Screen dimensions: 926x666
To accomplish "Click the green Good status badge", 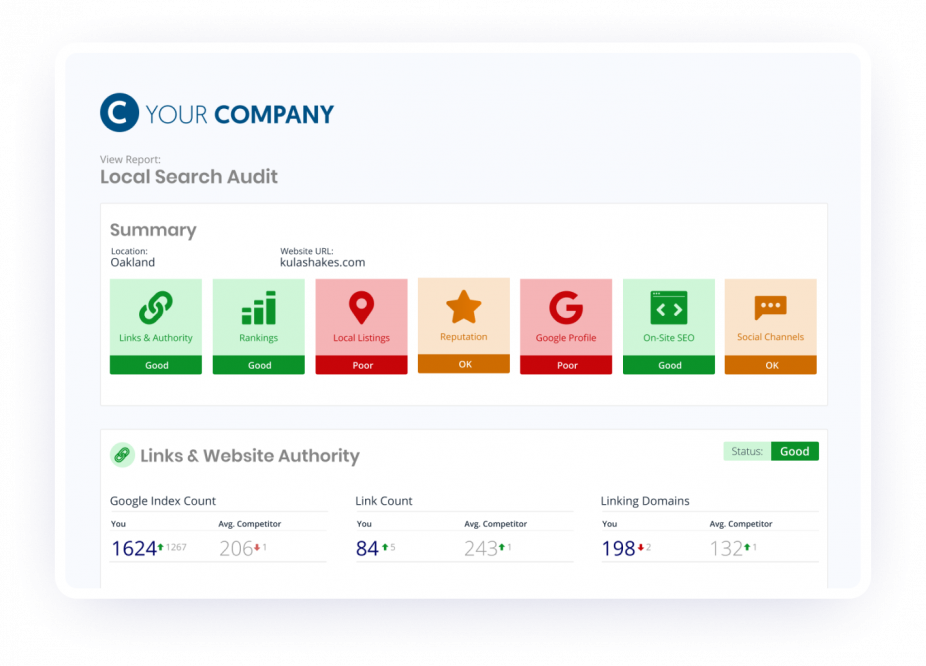I will (x=795, y=451).
